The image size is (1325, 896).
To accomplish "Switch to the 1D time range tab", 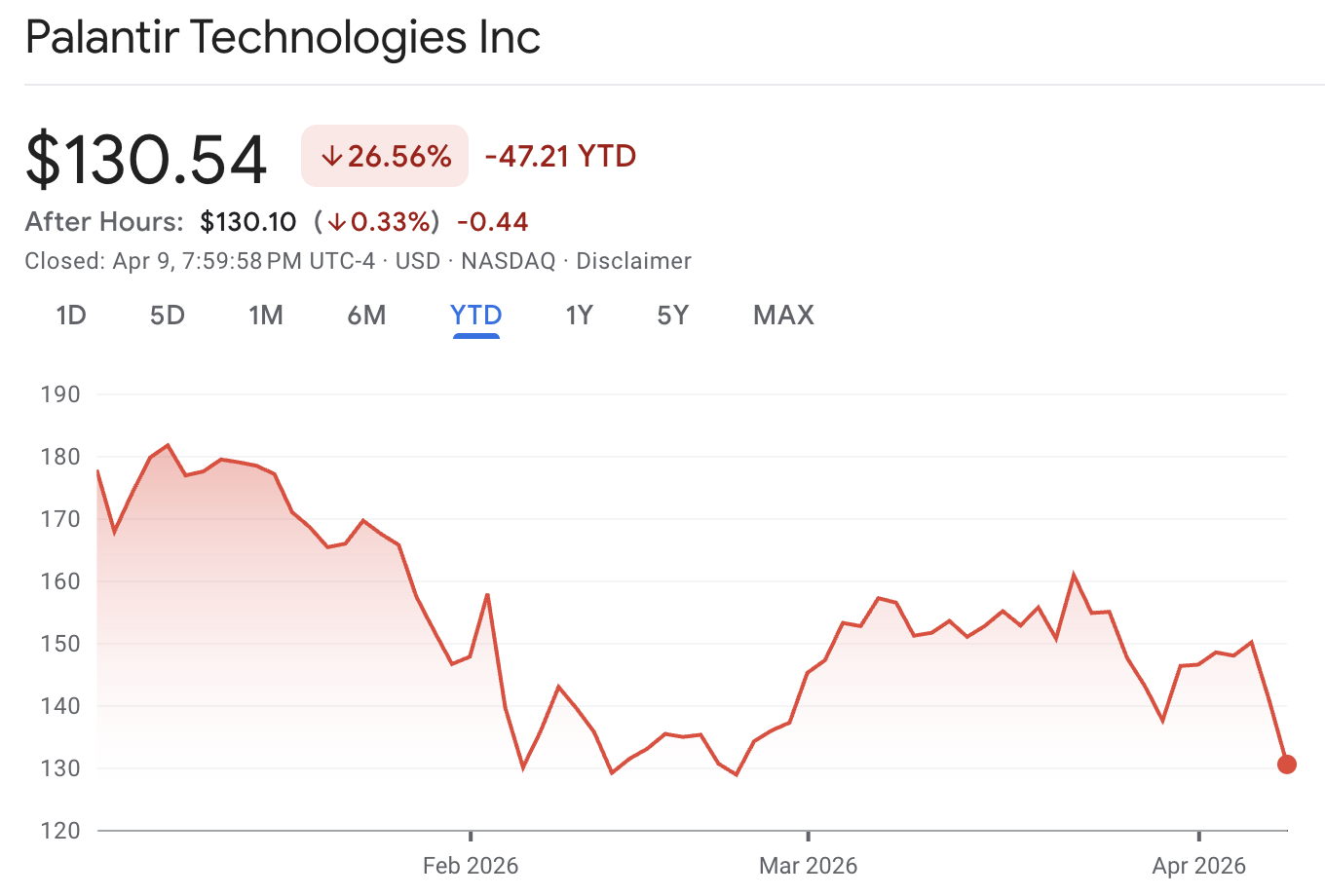I will point(70,315).
